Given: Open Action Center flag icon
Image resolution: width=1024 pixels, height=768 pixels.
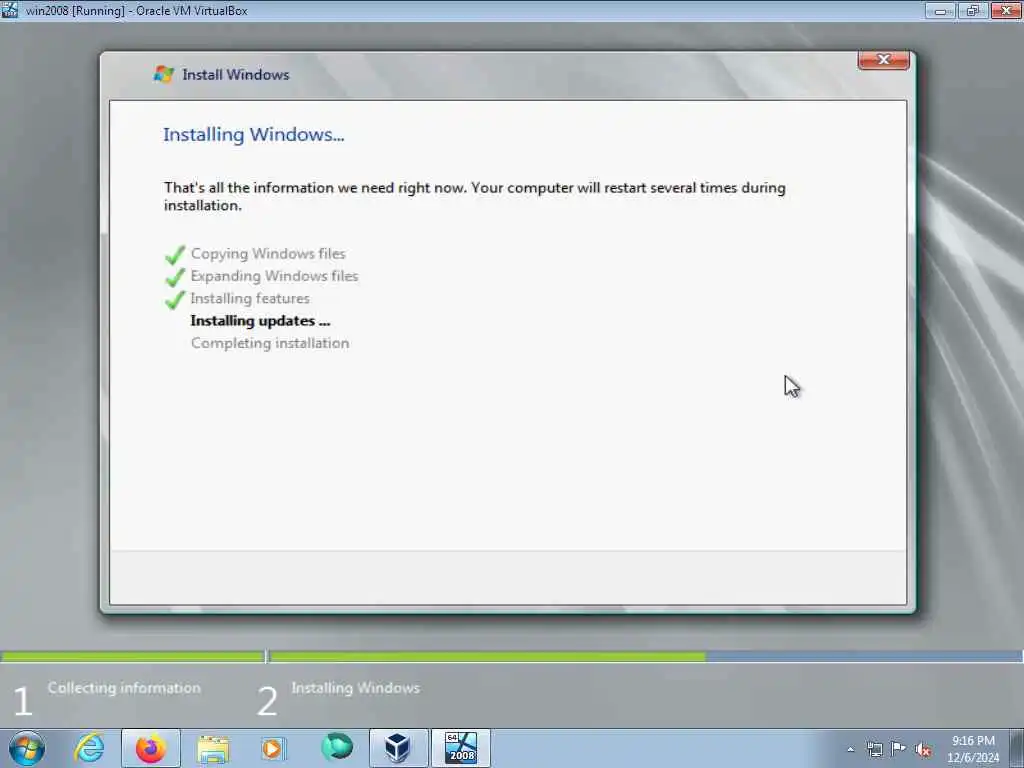Looking at the screenshot, I should [x=899, y=749].
